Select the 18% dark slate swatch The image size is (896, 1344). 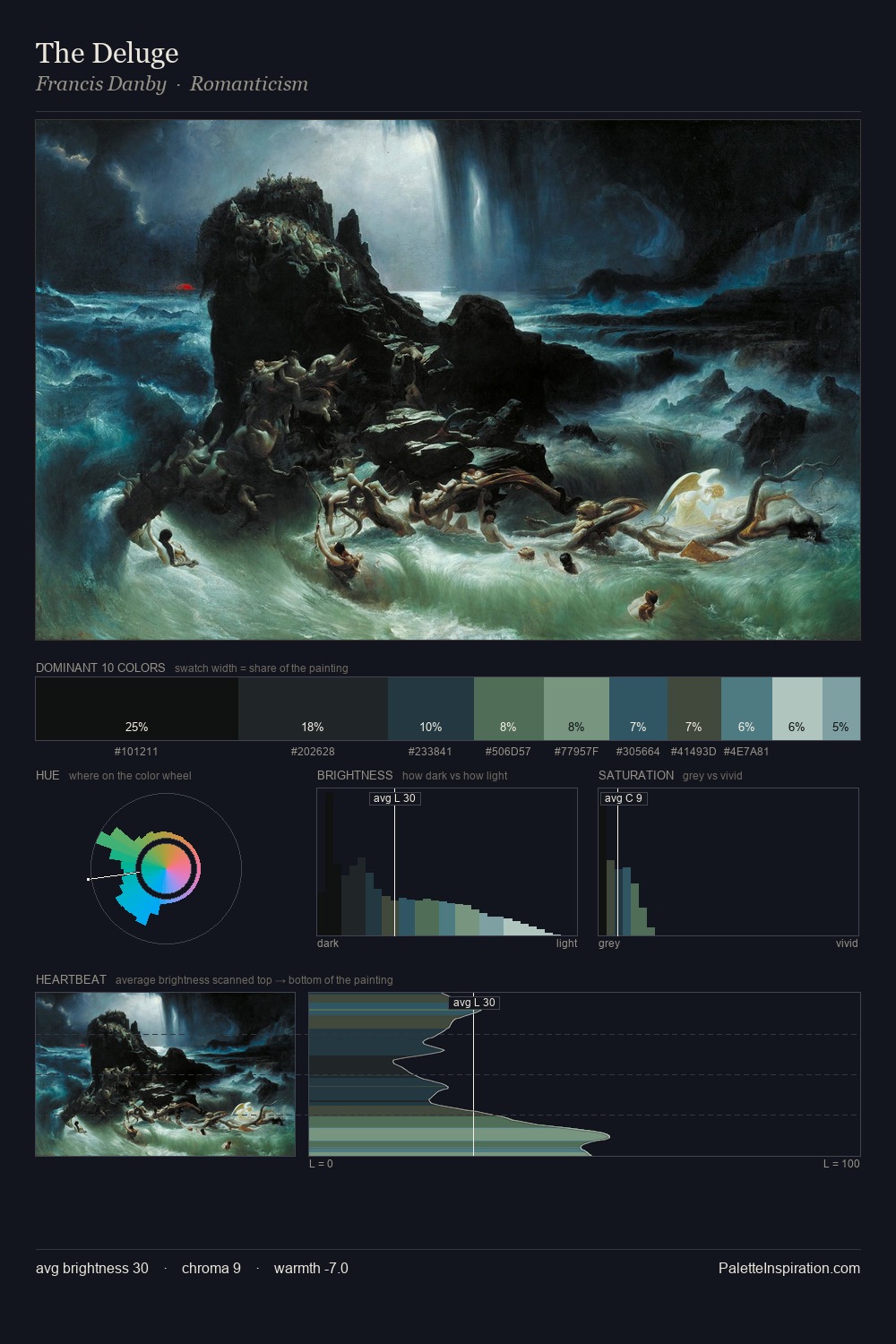313,709
